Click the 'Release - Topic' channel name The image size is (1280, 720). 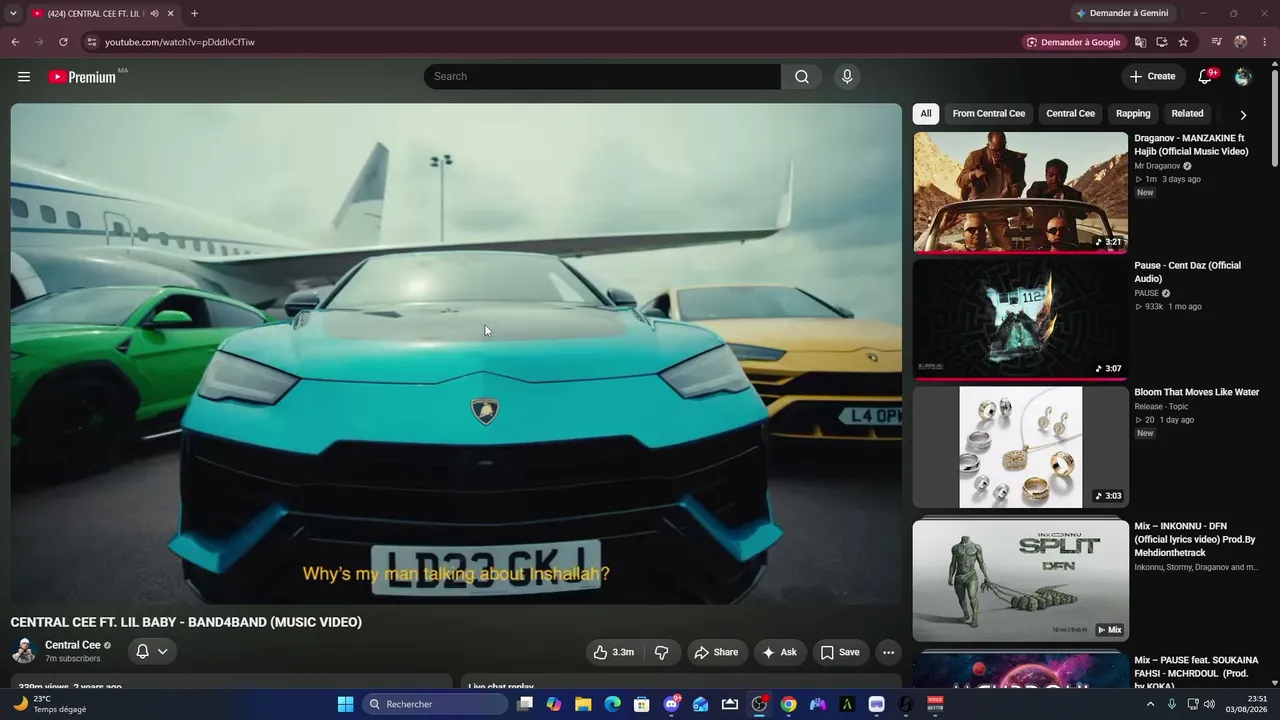(1162, 407)
